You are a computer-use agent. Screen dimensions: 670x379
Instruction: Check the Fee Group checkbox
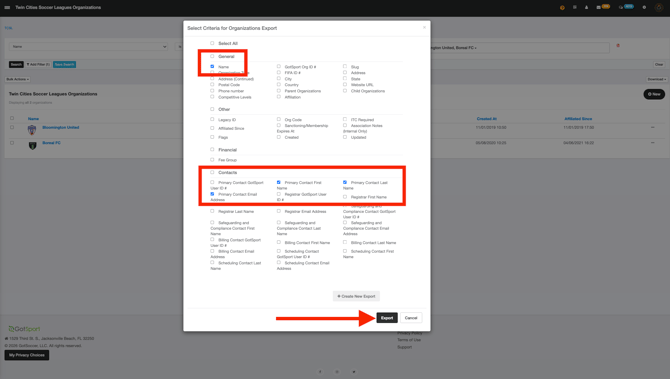point(212,159)
